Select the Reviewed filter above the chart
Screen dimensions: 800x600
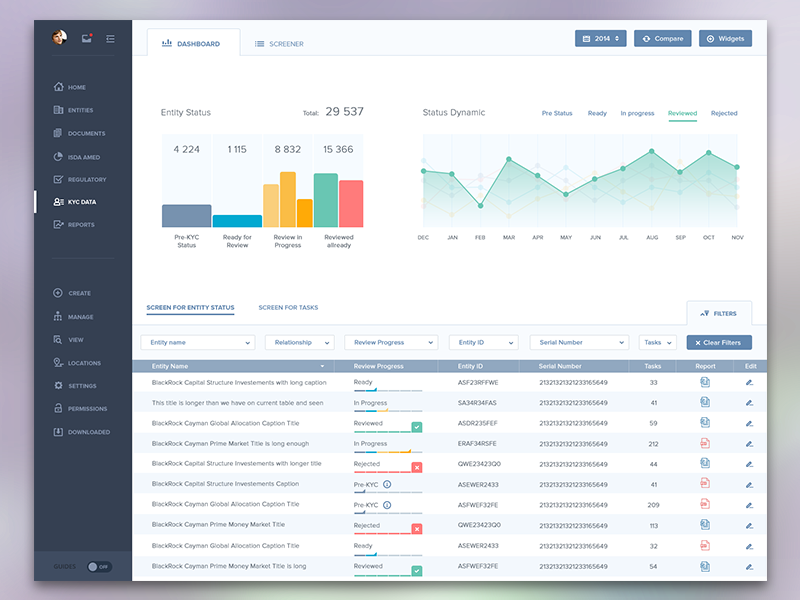click(x=682, y=113)
